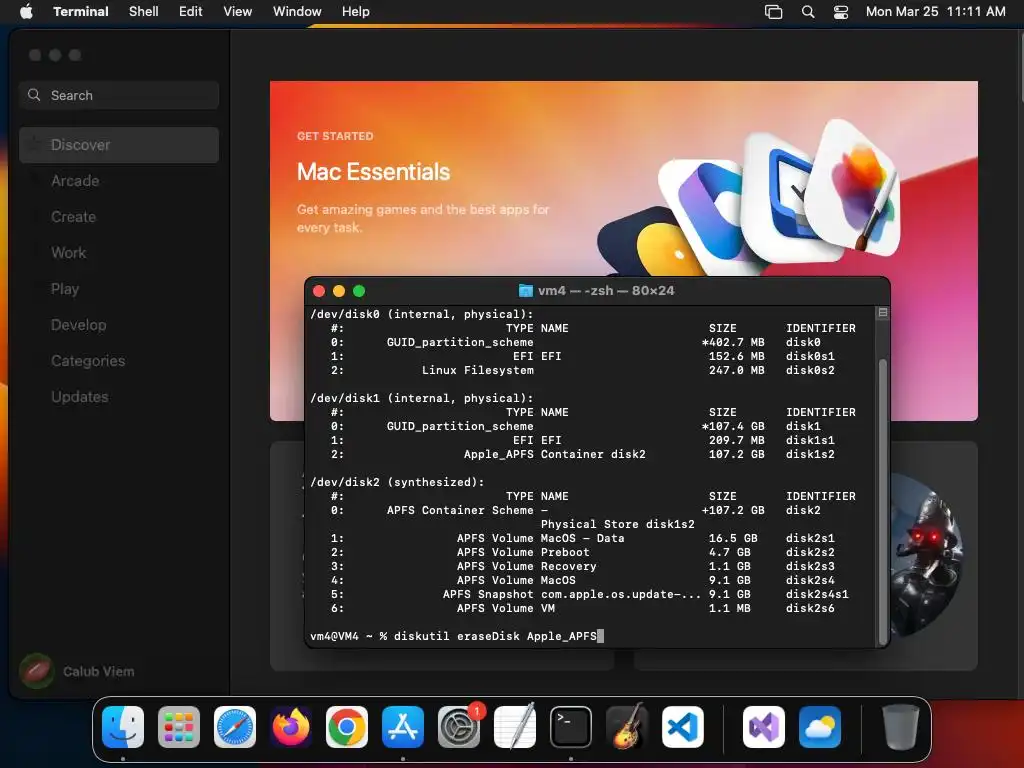Click the Terminal window vertical scrollbar
Image resolution: width=1024 pixels, height=768 pixels.
coord(882,502)
